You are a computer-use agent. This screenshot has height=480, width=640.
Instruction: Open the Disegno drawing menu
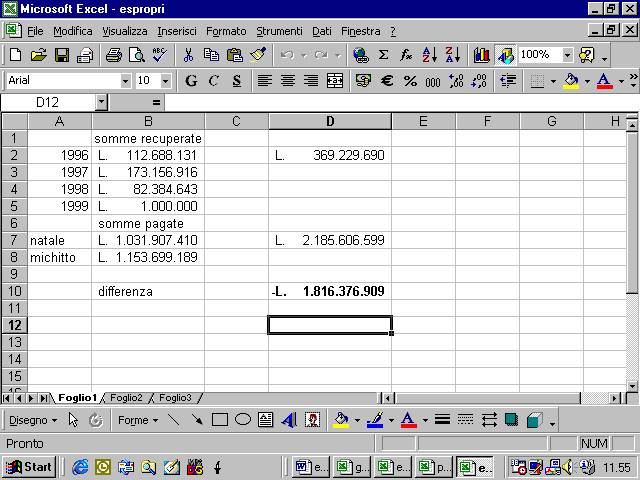tap(33, 420)
